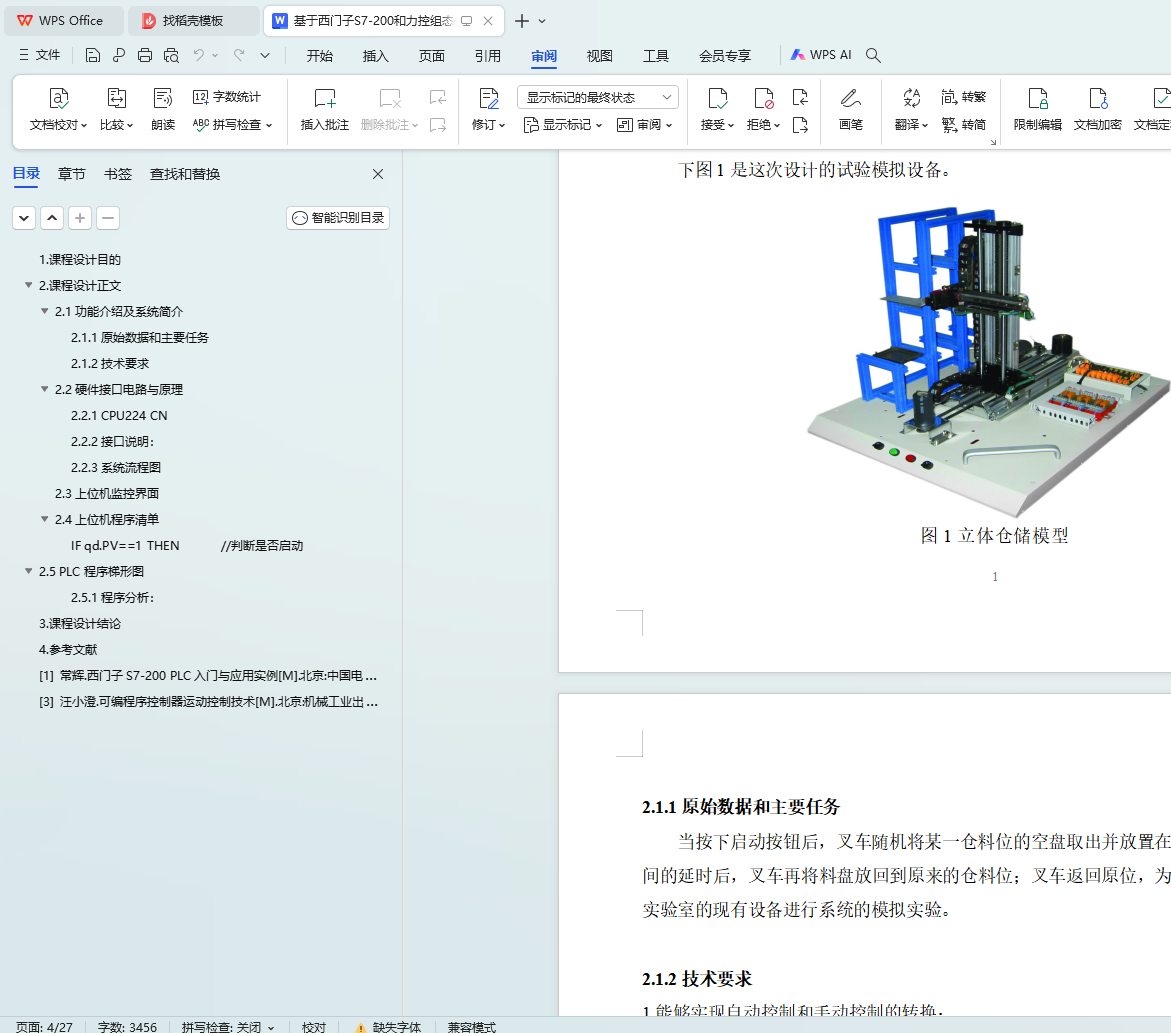Open the Review pane (审阅) dropdown
The height and width of the screenshot is (1033, 1171).
(644, 125)
